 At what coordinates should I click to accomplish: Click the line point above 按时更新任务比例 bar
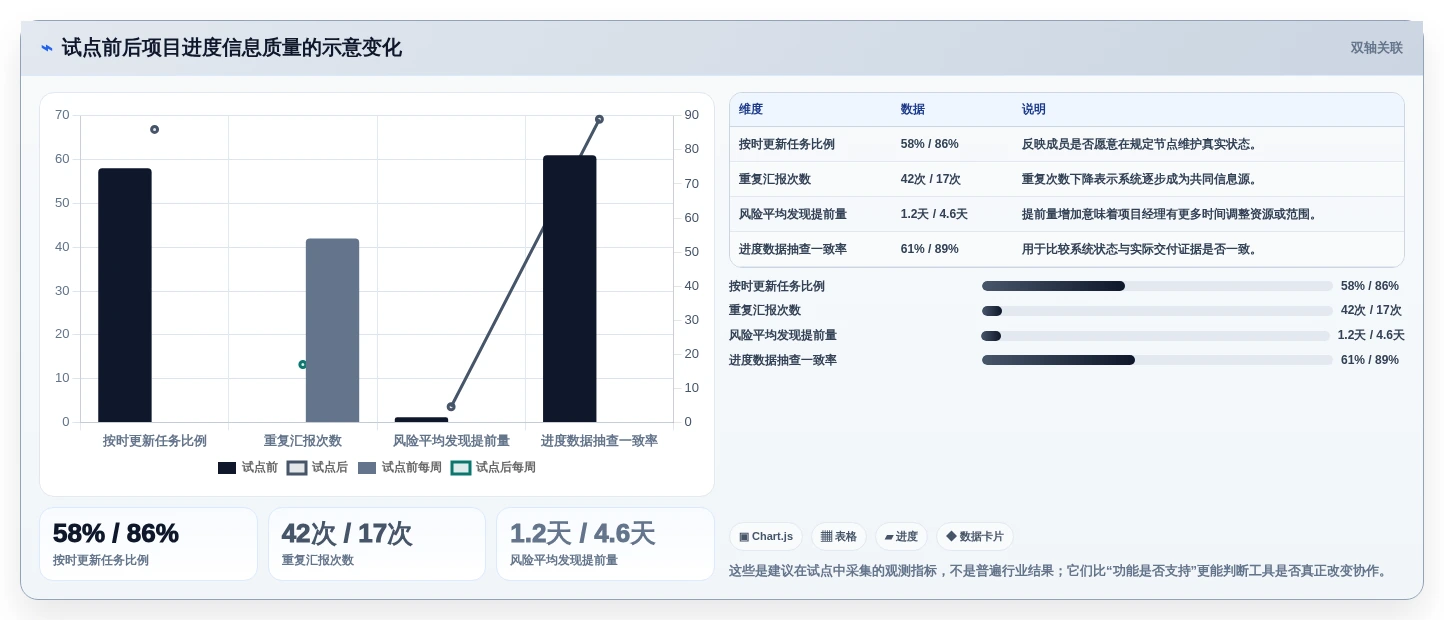(x=154, y=129)
